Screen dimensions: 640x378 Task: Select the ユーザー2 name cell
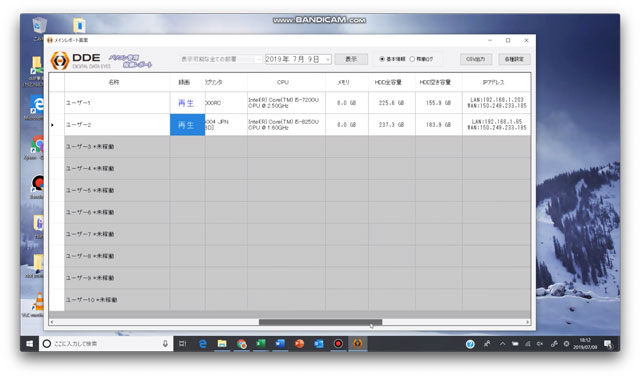tap(117, 125)
